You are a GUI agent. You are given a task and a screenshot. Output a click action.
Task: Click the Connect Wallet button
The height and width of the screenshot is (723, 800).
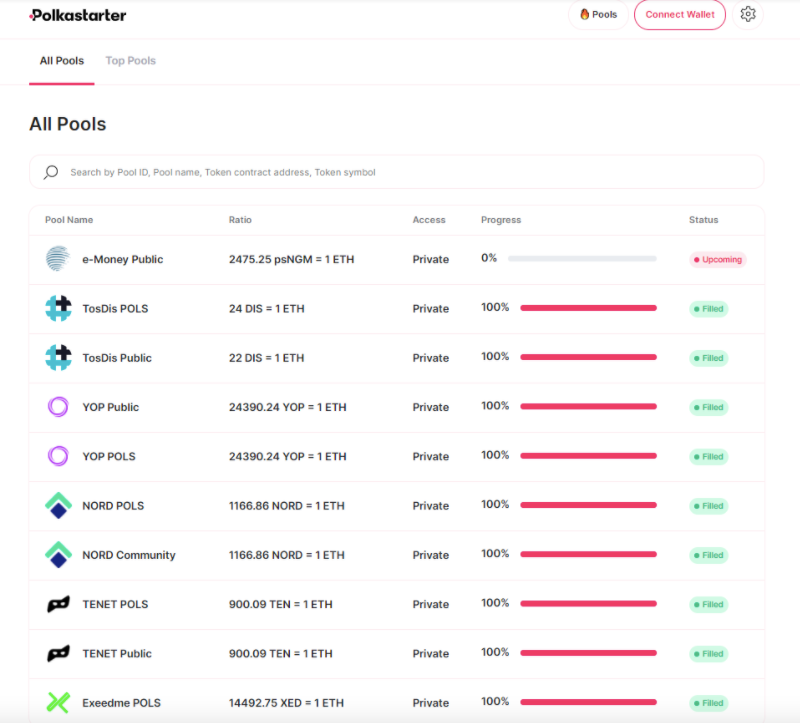click(680, 14)
